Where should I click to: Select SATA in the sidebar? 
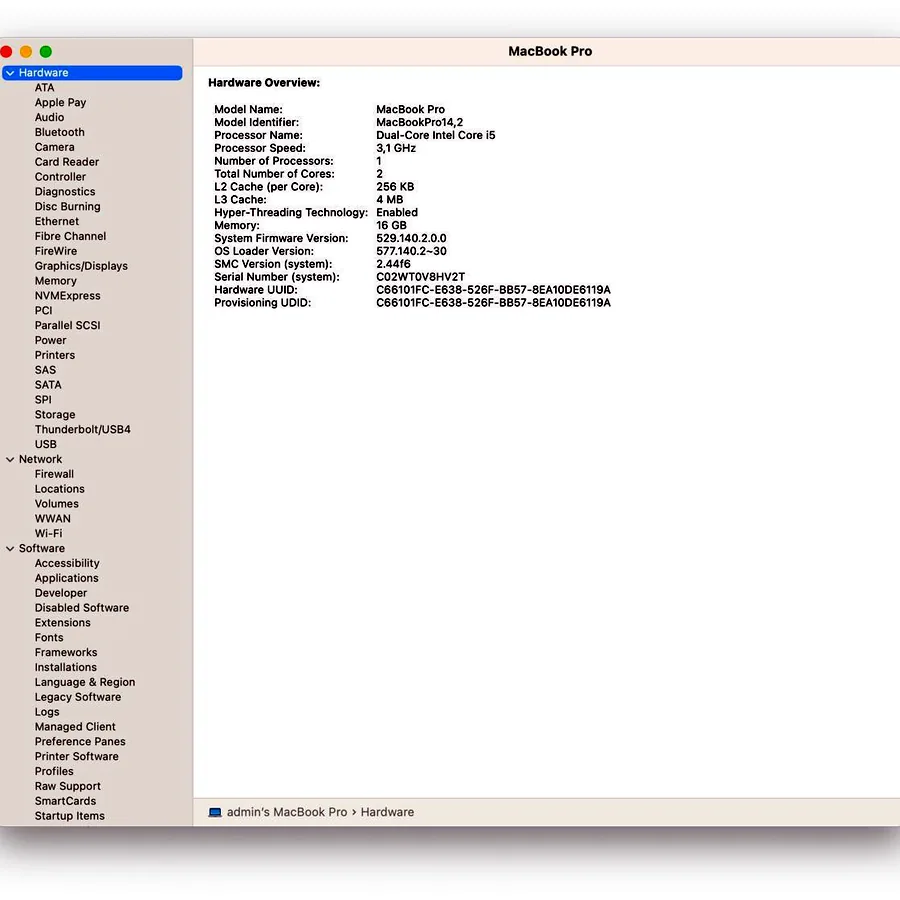[x=48, y=386]
